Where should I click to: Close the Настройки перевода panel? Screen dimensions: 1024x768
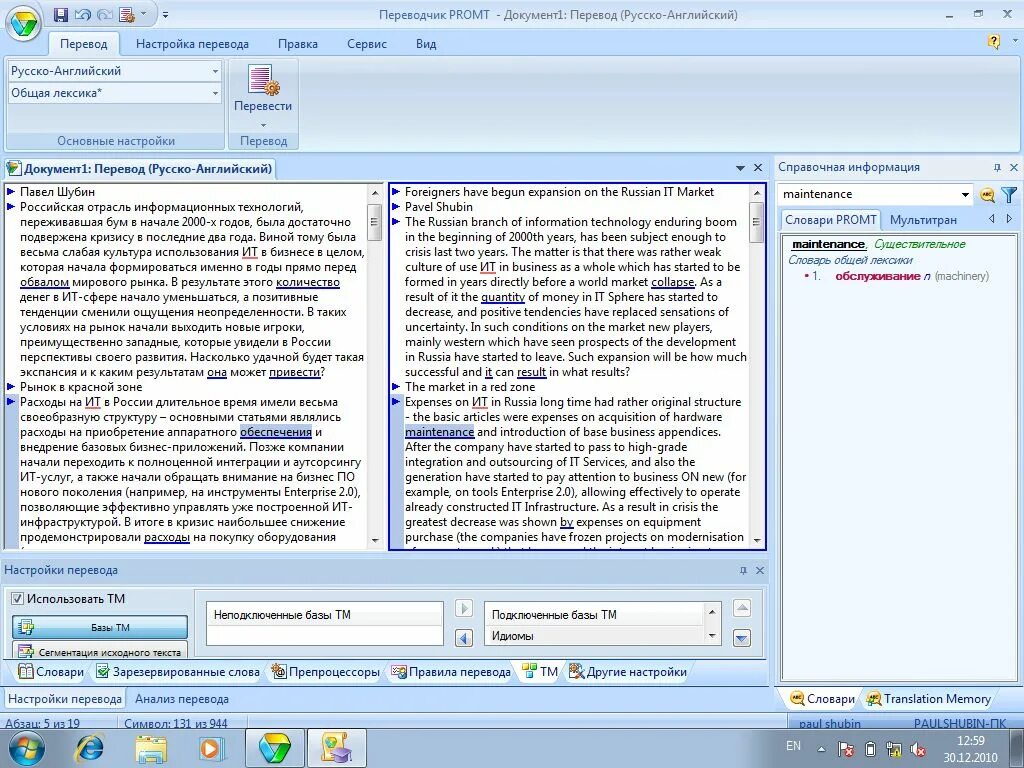[760, 570]
